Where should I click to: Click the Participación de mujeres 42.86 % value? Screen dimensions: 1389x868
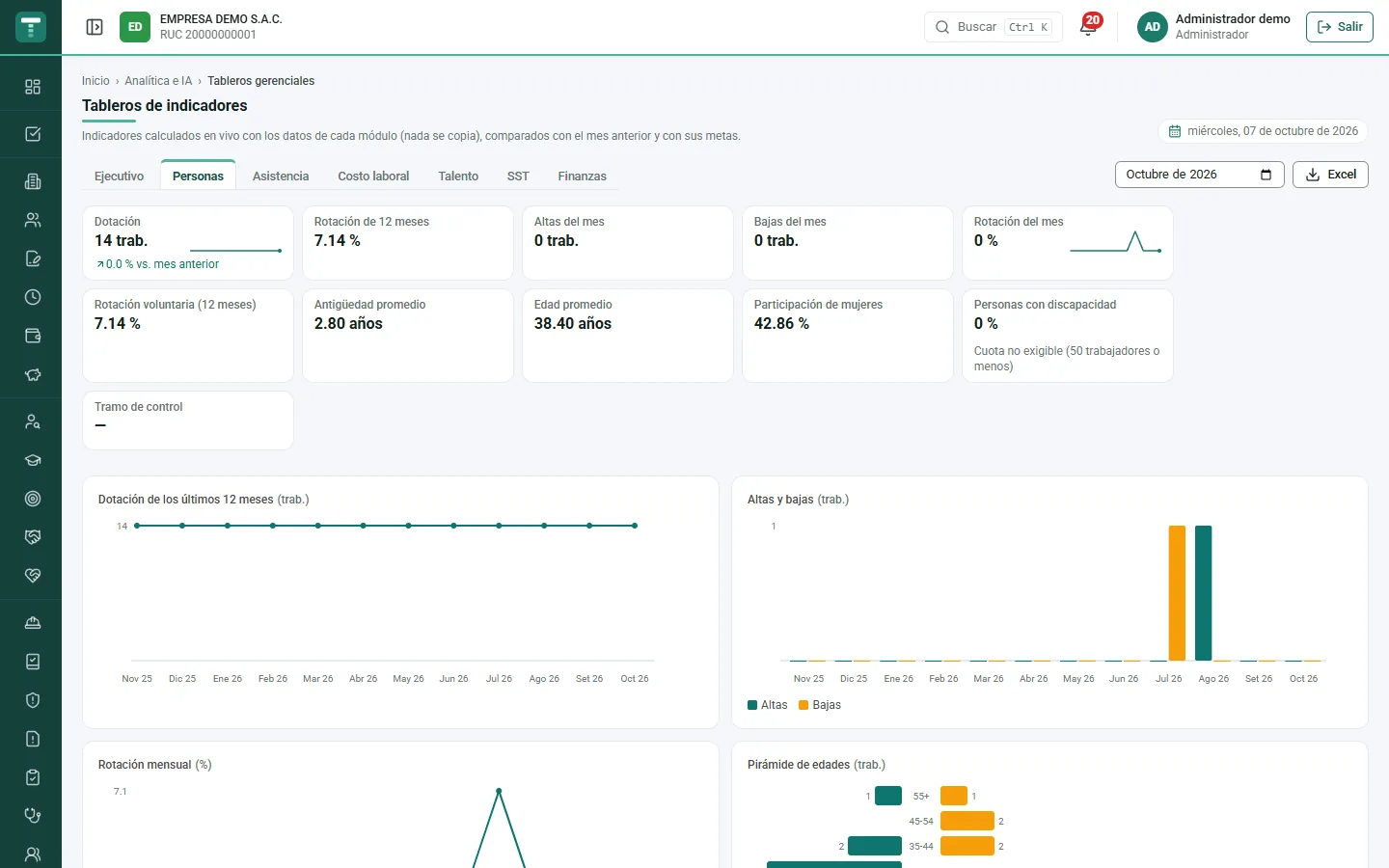coord(781,324)
